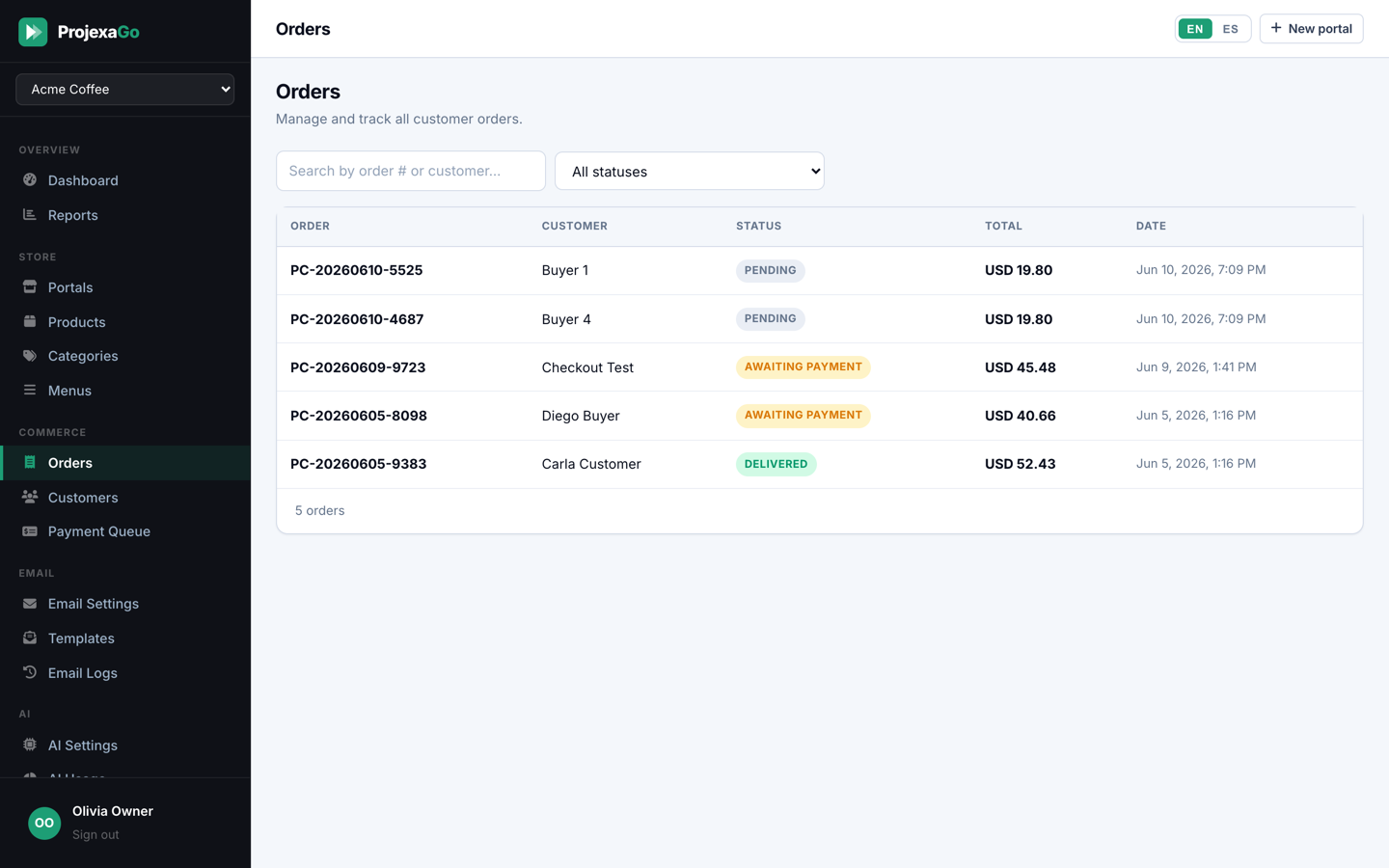The width and height of the screenshot is (1389, 868).
Task: Click Olivia Owner user name
Action: coord(113,811)
